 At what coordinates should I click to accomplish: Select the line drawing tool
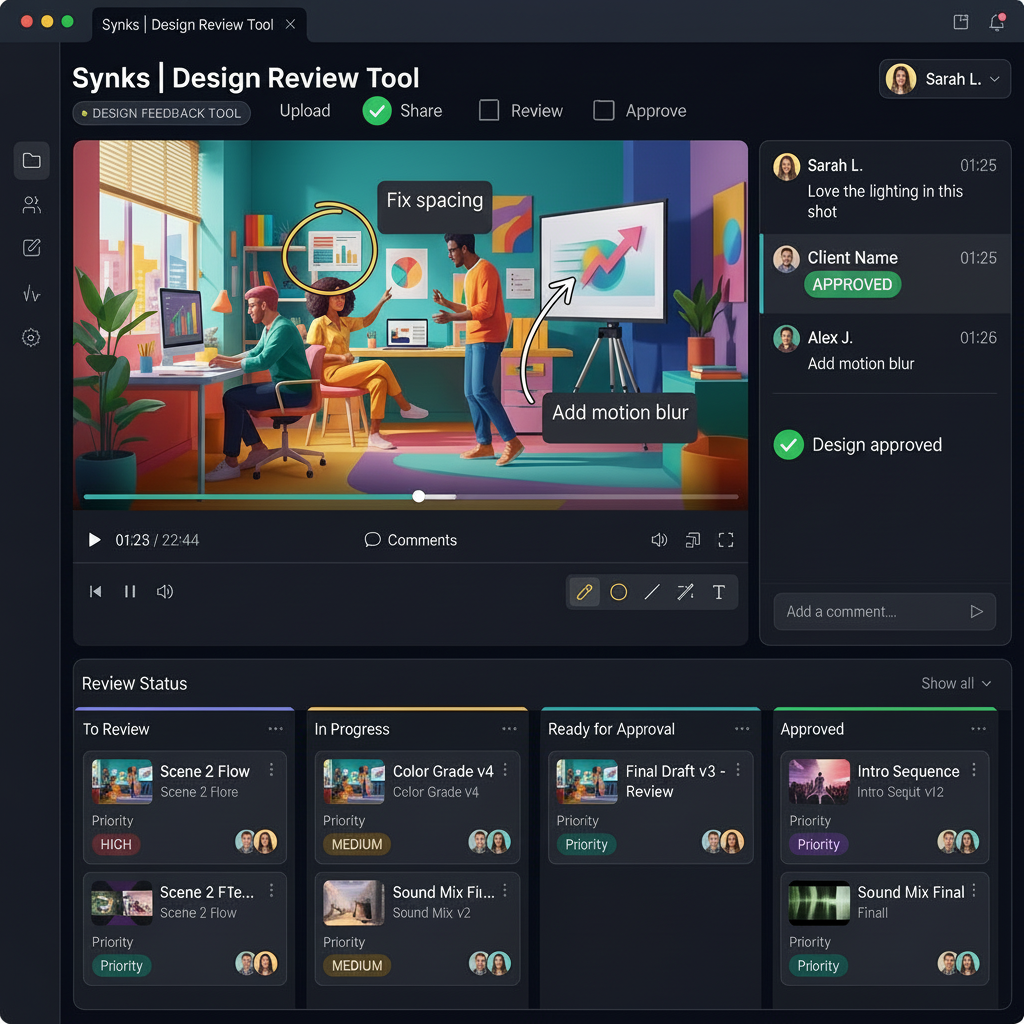[652, 592]
